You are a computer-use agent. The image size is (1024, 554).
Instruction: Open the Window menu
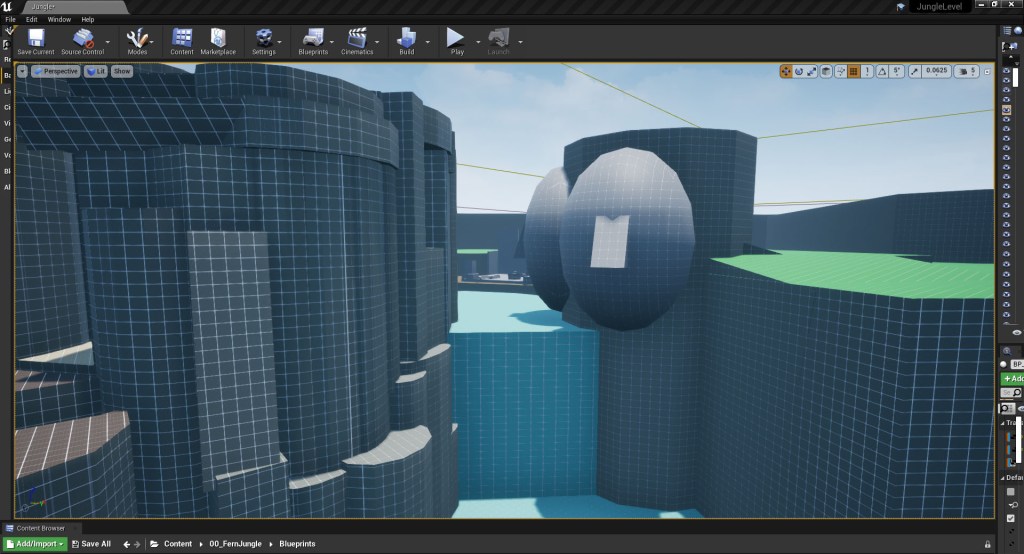click(59, 19)
